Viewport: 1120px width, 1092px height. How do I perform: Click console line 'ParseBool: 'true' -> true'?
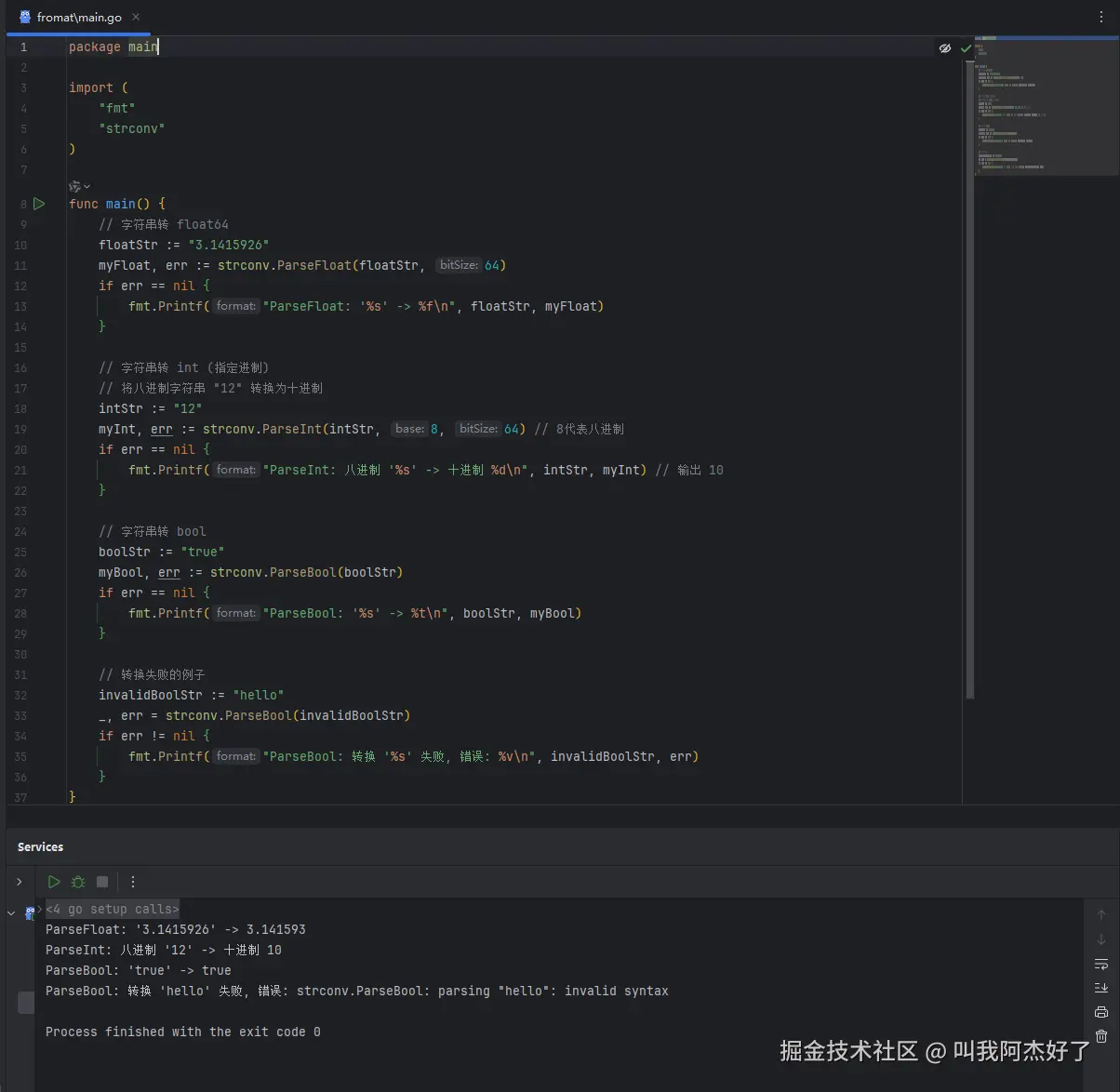coord(139,970)
